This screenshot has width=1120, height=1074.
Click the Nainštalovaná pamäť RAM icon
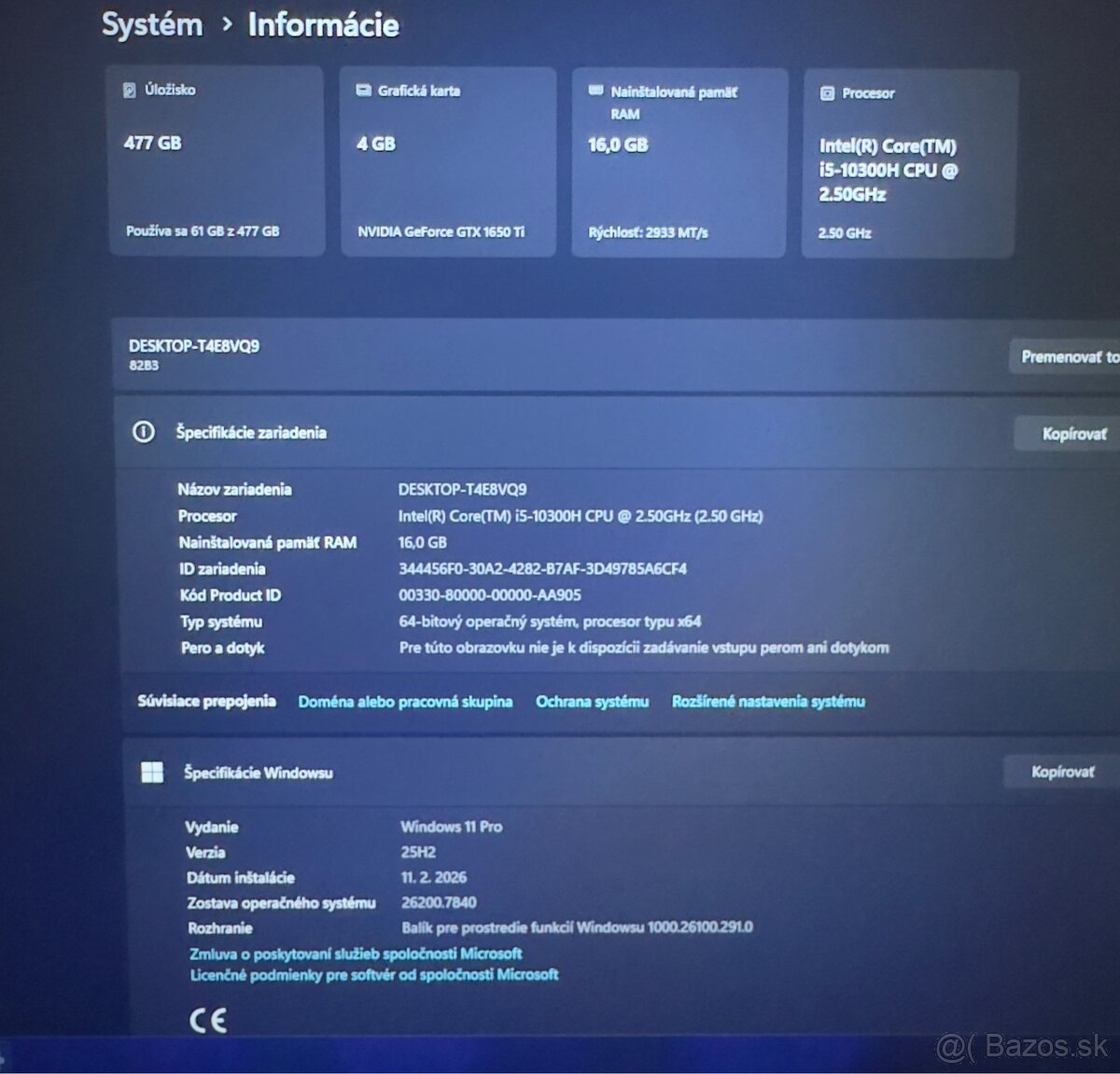coord(595,91)
